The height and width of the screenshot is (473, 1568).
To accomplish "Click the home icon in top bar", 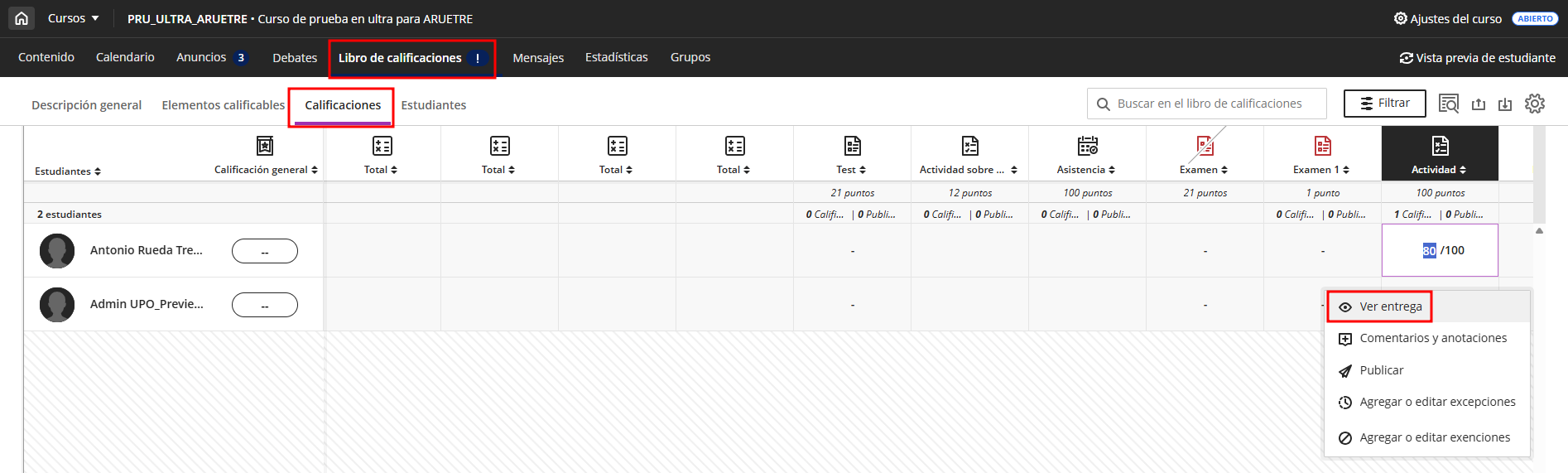I will pos(22,18).
